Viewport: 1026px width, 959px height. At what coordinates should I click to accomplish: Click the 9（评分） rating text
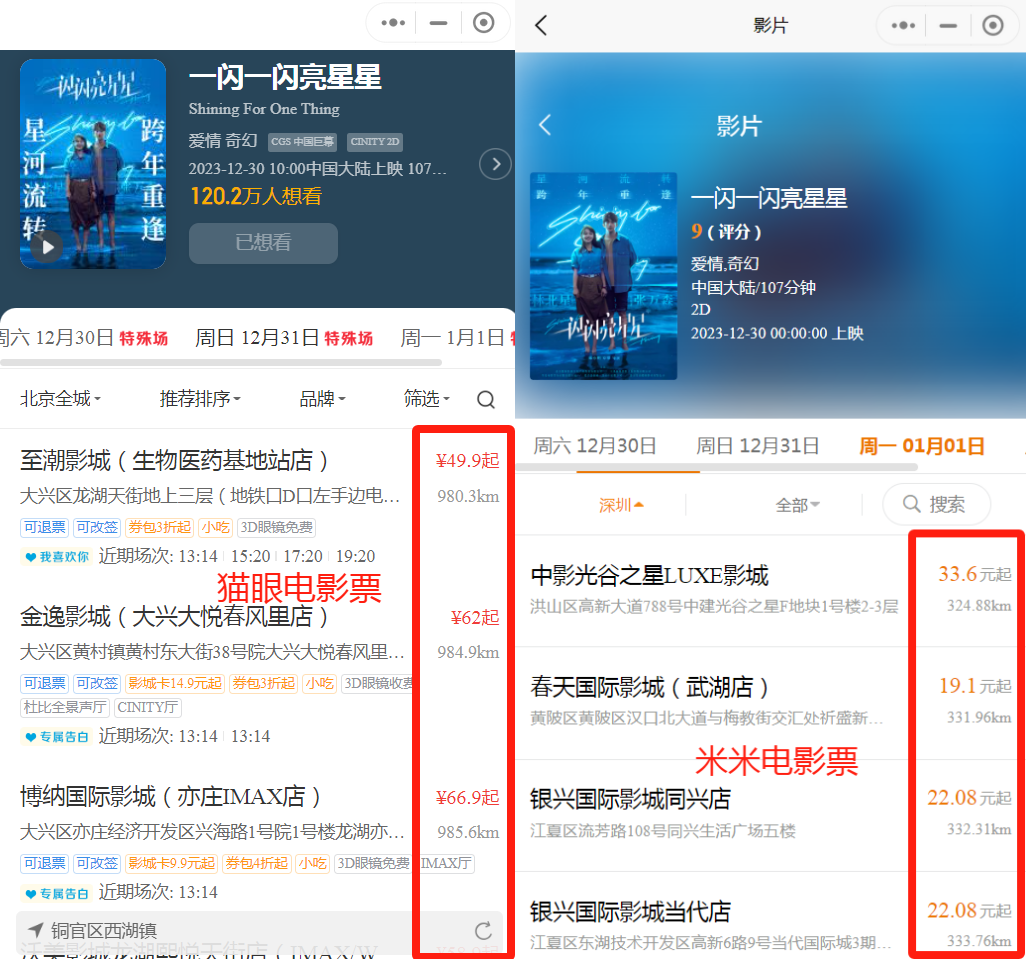click(726, 232)
